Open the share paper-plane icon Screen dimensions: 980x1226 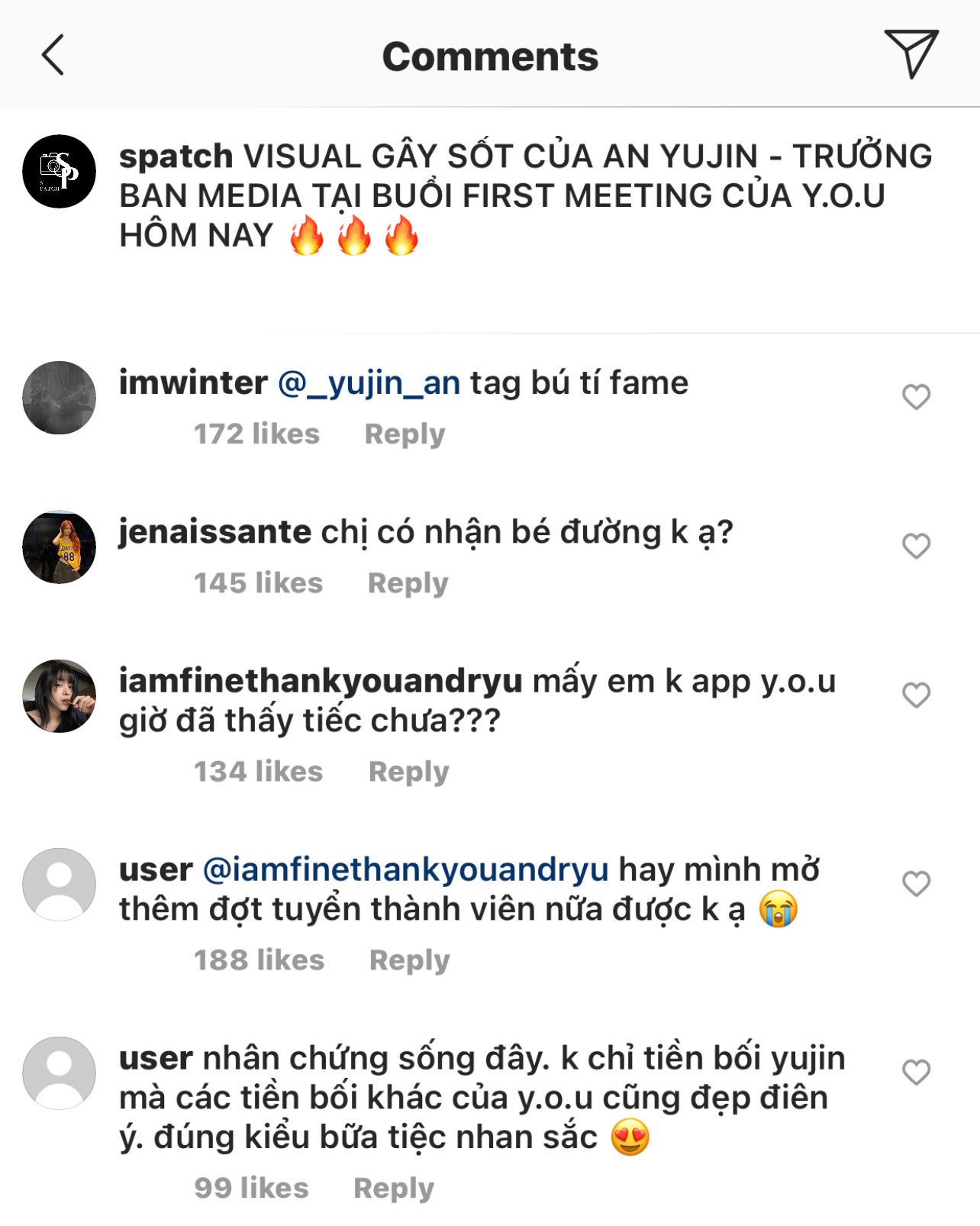pos(911,53)
